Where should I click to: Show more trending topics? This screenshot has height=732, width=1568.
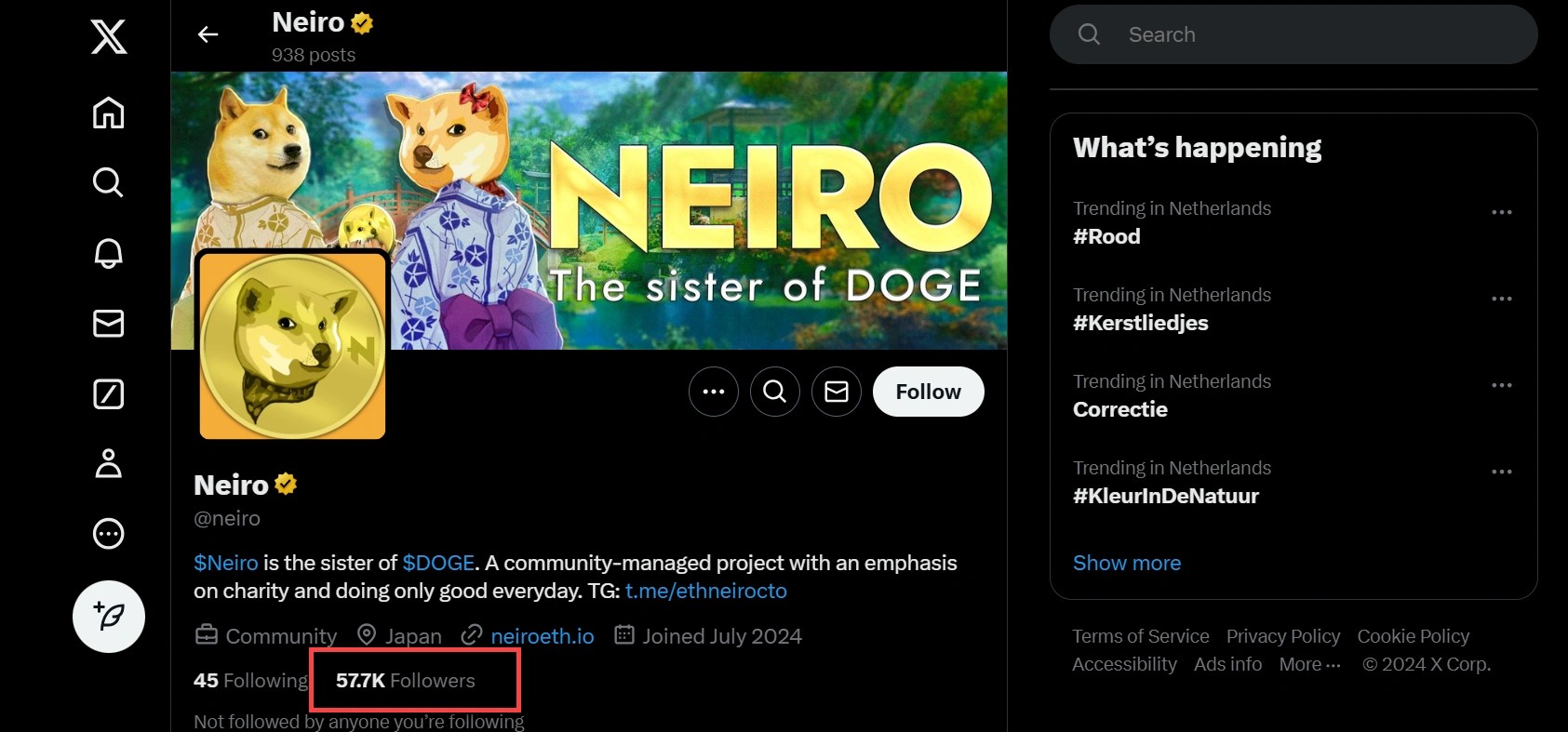coord(1127,563)
